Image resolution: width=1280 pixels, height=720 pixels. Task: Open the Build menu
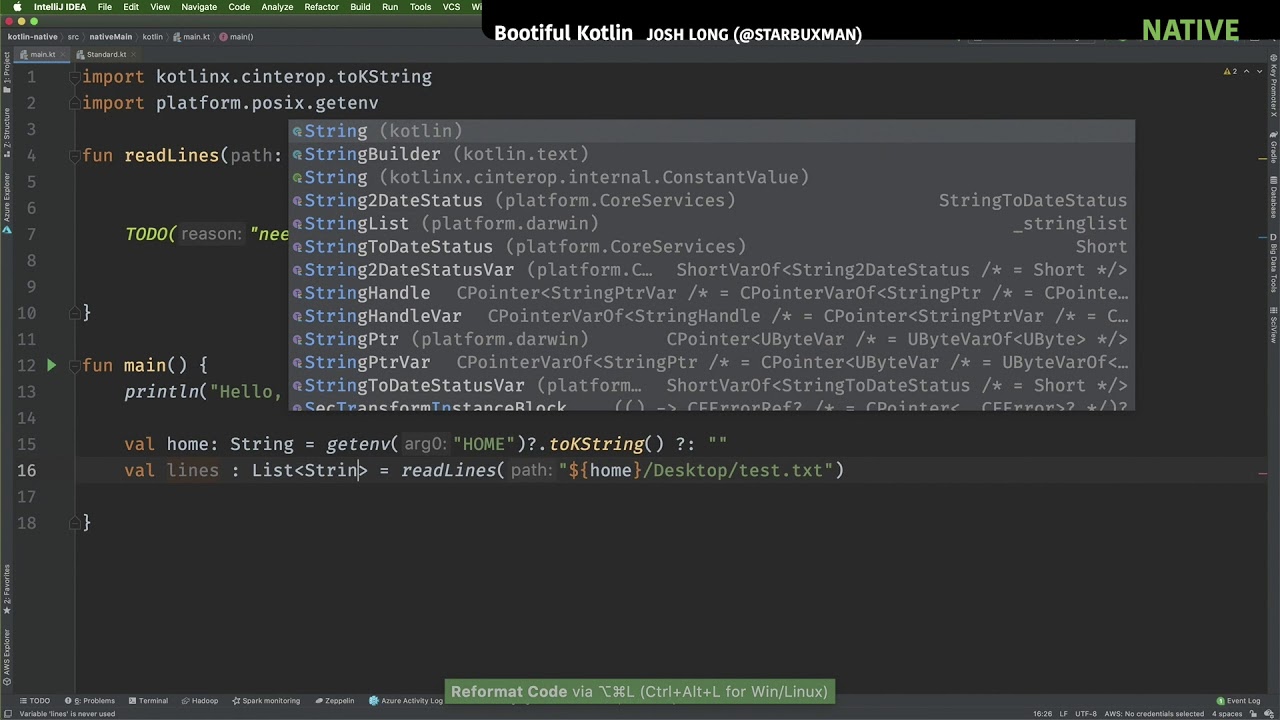pyautogui.click(x=360, y=7)
